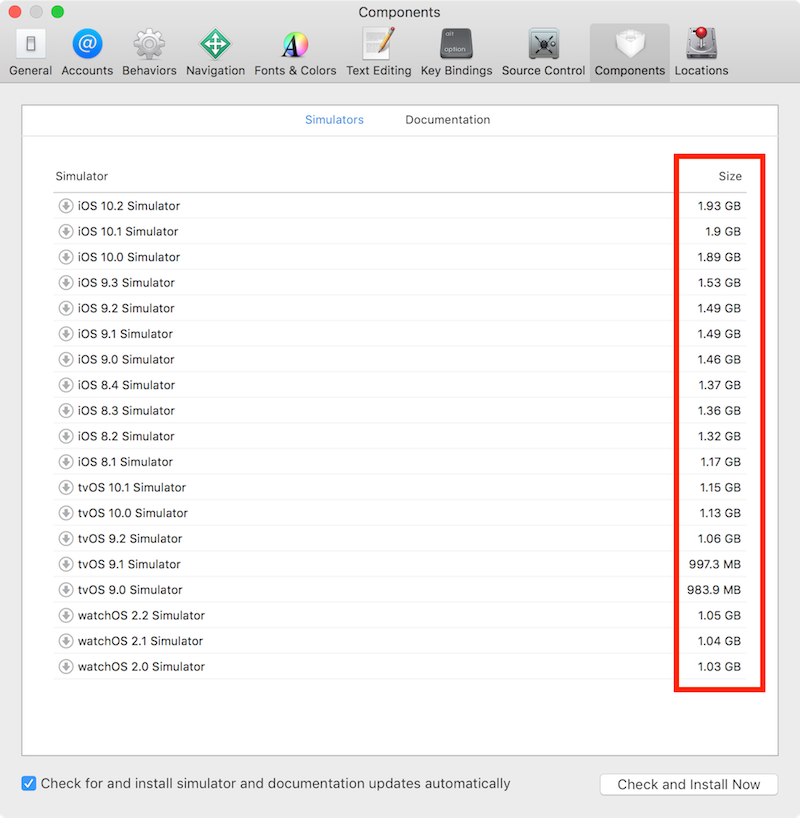This screenshot has height=818, width=800.
Task: Select the Components toolbar icon
Action: [x=630, y=52]
